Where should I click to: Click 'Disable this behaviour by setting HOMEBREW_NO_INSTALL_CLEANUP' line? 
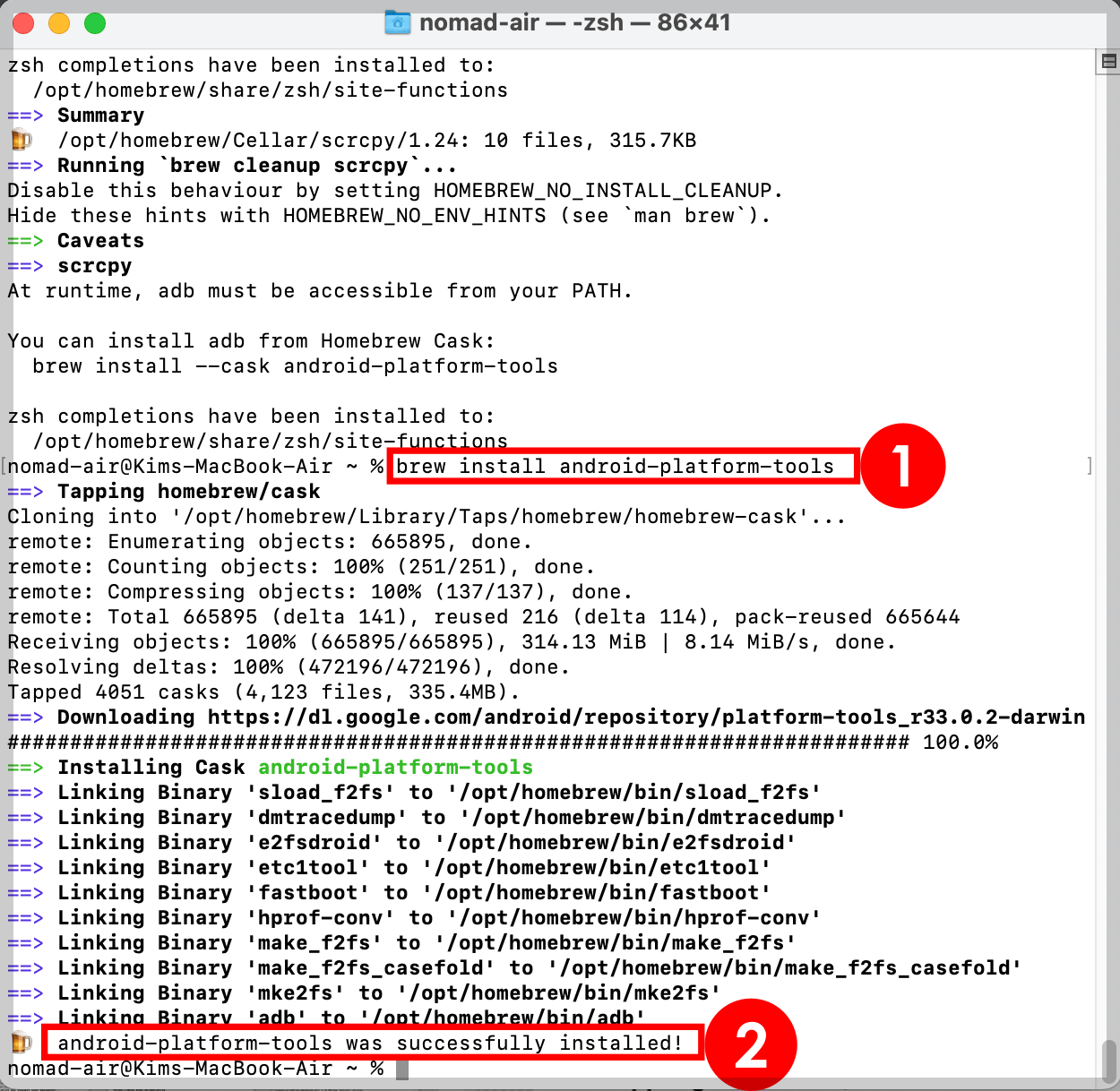click(x=395, y=191)
